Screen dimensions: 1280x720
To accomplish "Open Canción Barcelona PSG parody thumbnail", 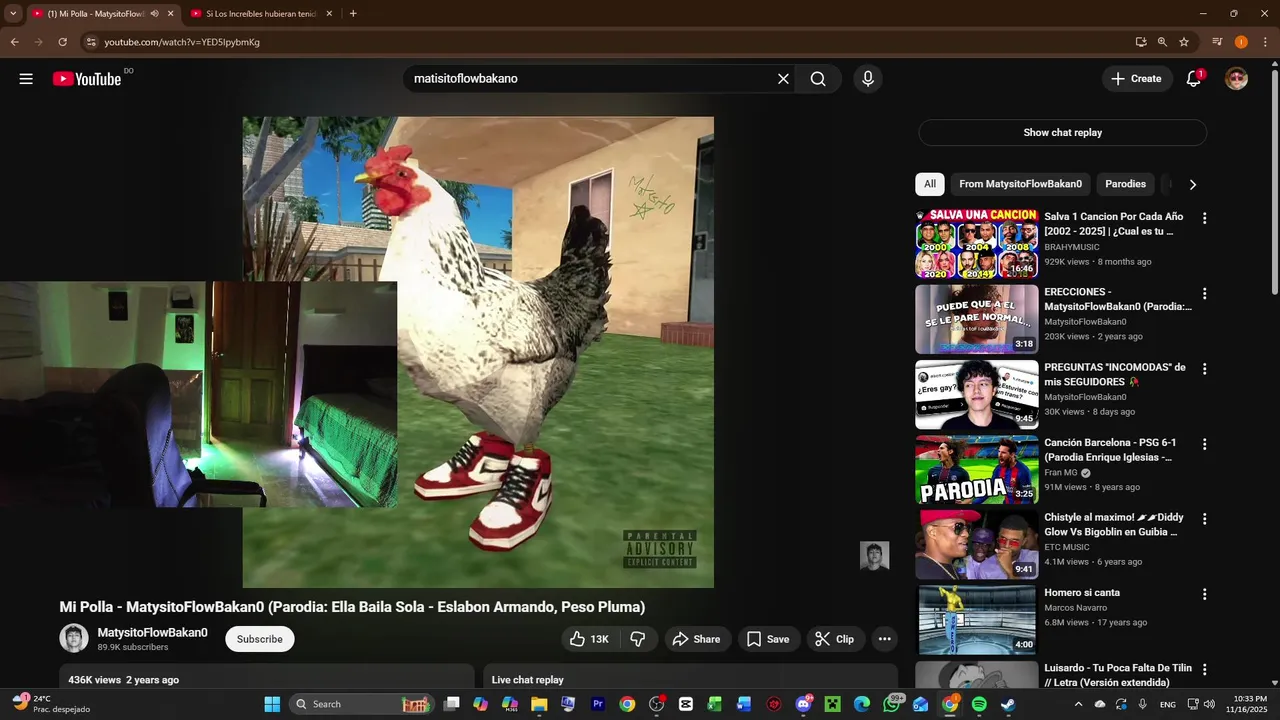I will click(x=977, y=469).
